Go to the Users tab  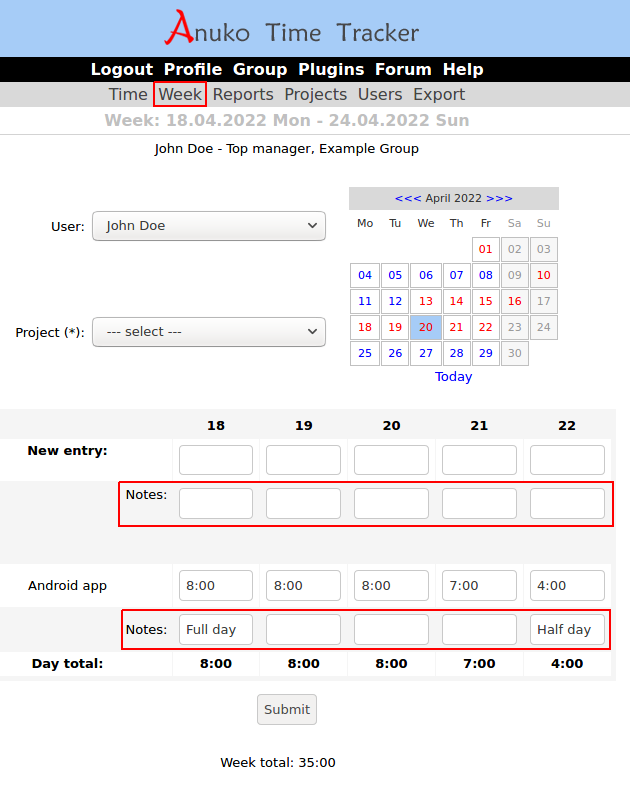click(380, 94)
